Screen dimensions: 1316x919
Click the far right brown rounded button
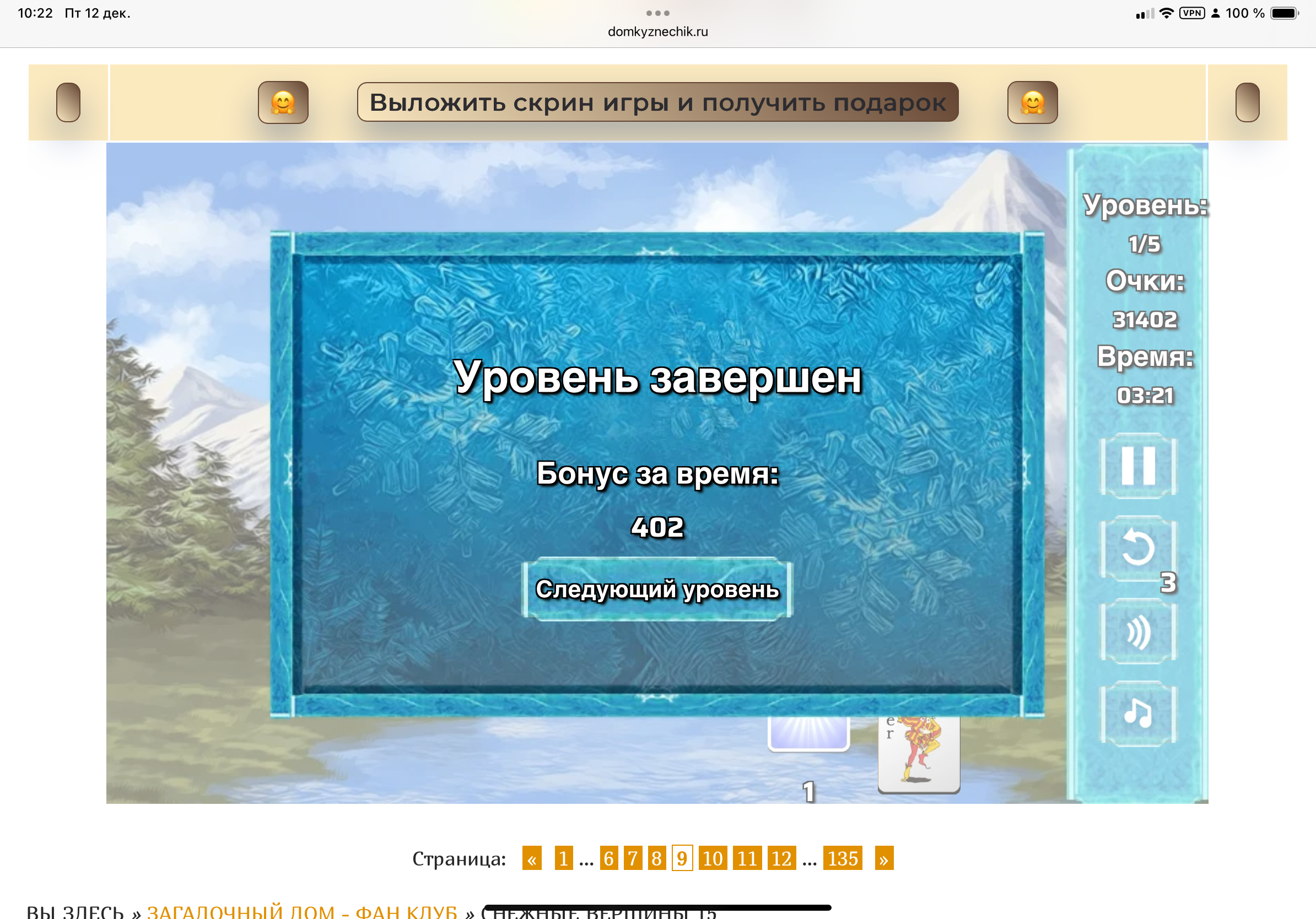tap(1247, 102)
